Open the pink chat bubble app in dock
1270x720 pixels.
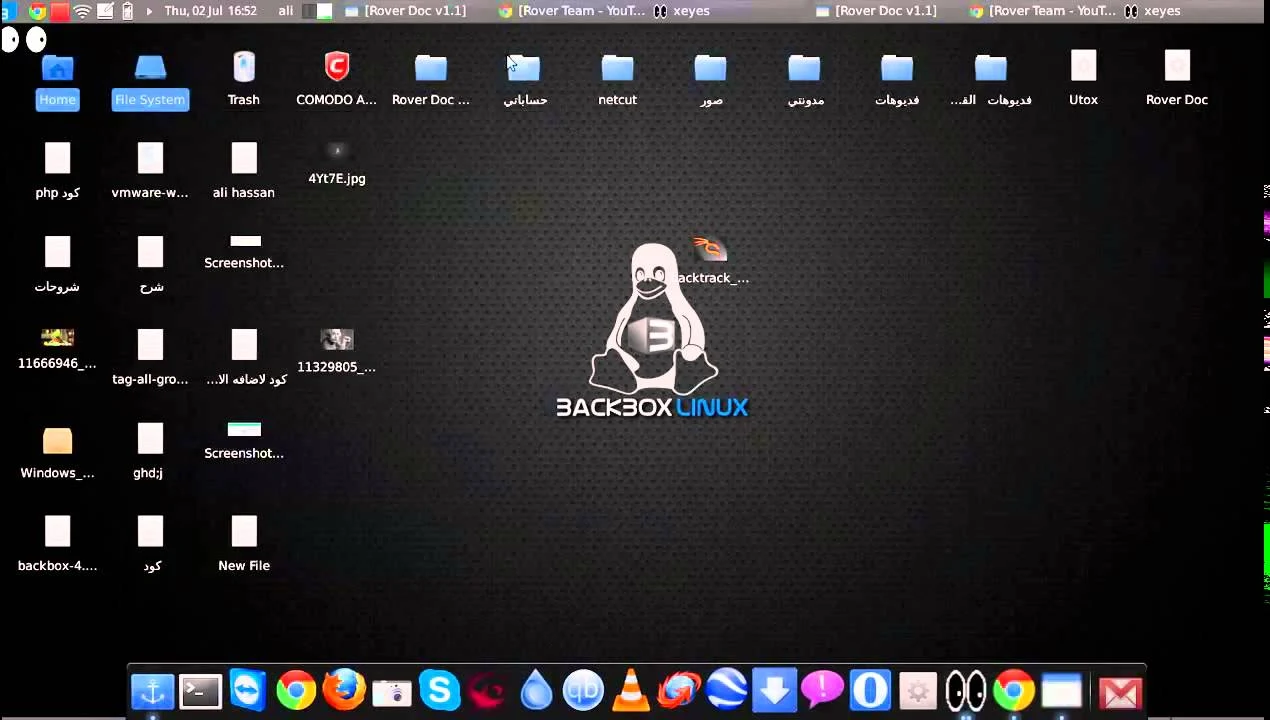pyautogui.click(x=822, y=690)
